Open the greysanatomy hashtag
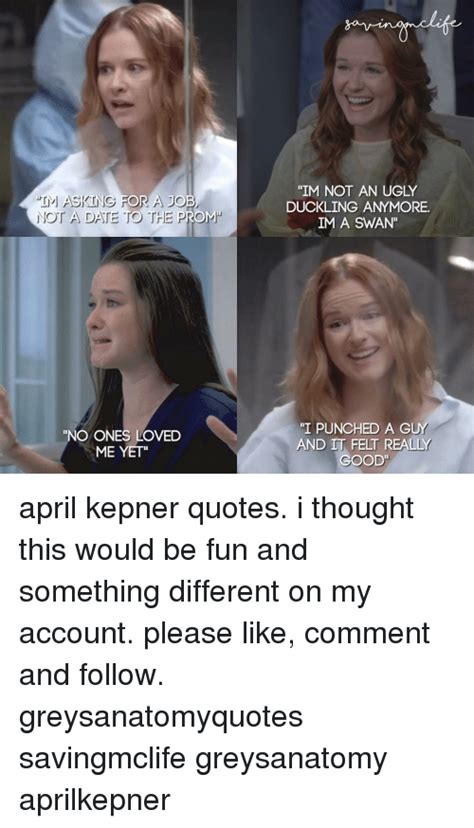The height and width of the screenshot is (828, 474). point(291,759)
